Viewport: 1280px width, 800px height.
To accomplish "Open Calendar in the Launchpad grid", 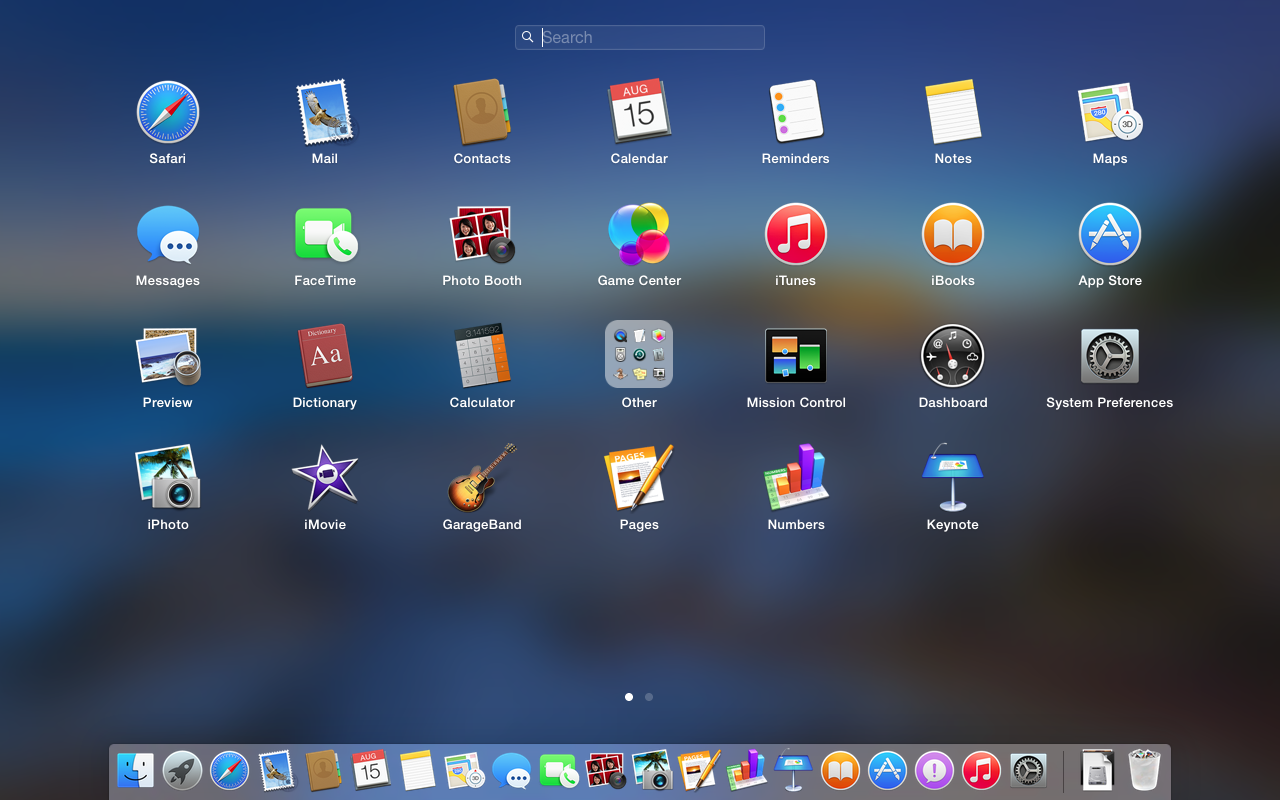I will pos(639,112).
